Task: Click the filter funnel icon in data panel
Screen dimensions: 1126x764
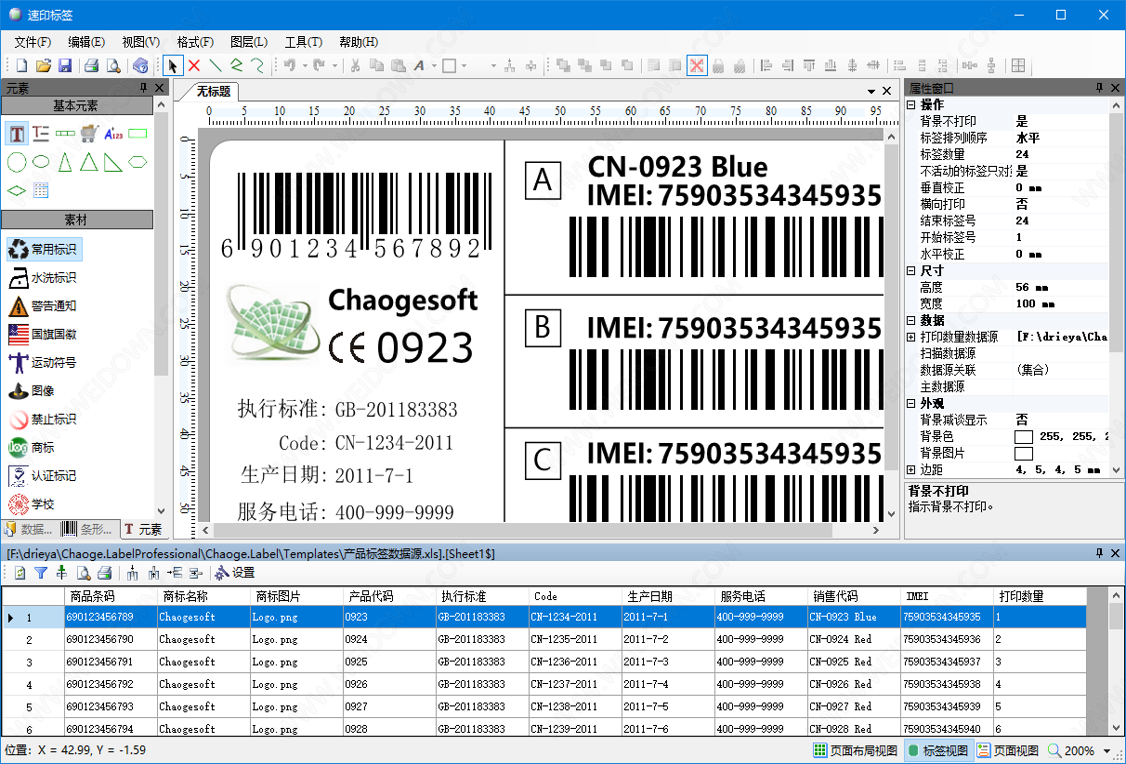Action: pos(41,573)
